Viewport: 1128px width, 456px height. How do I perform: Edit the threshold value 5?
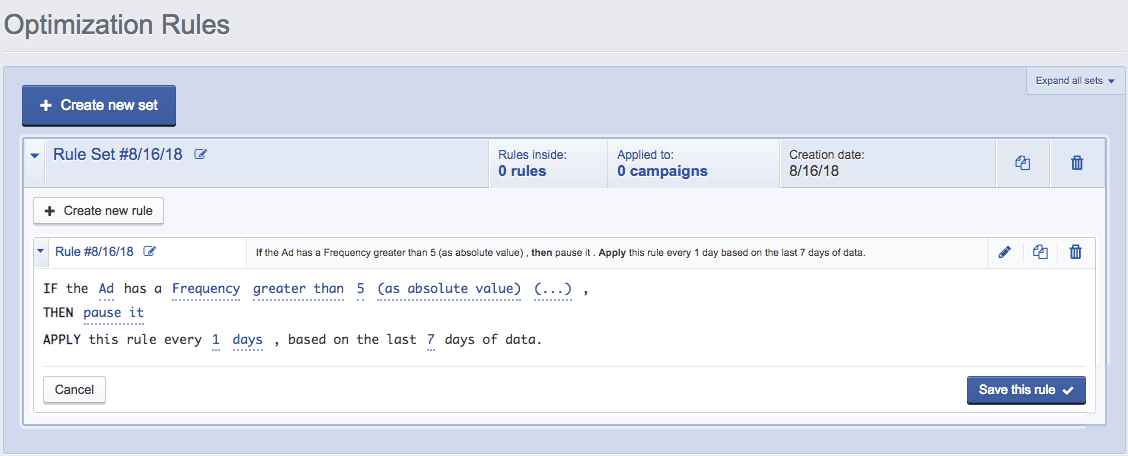pos(360,289)
